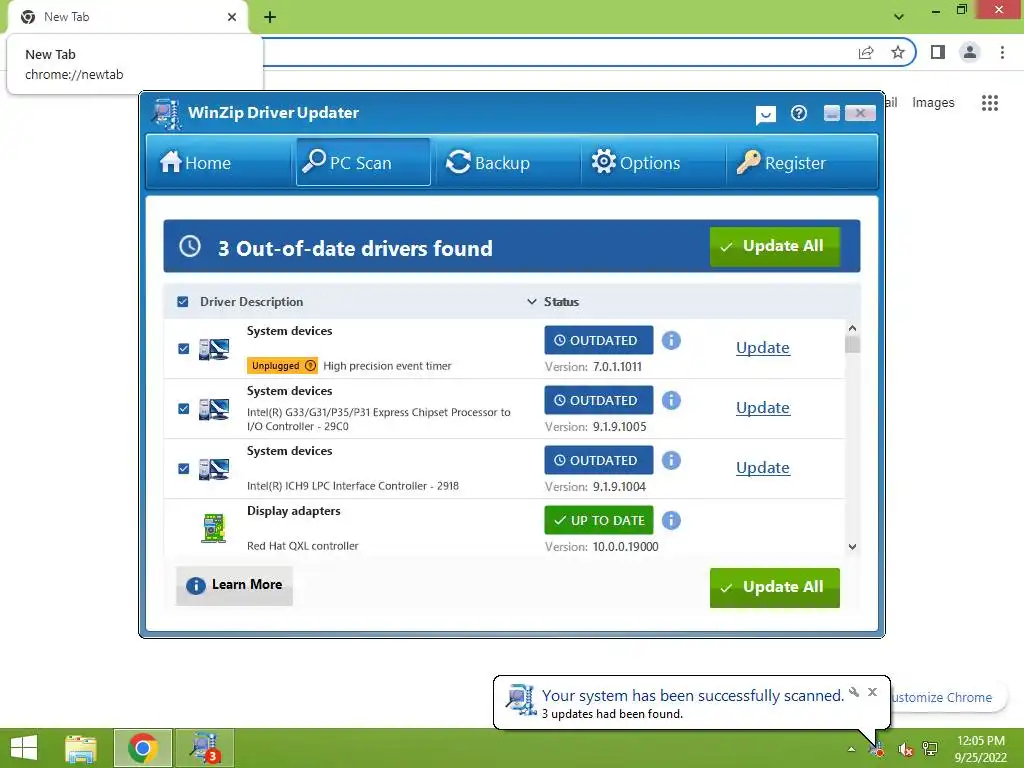Open the Chrome profile avatar menu
The image size is (1024, 768).
tap(970, 52)
